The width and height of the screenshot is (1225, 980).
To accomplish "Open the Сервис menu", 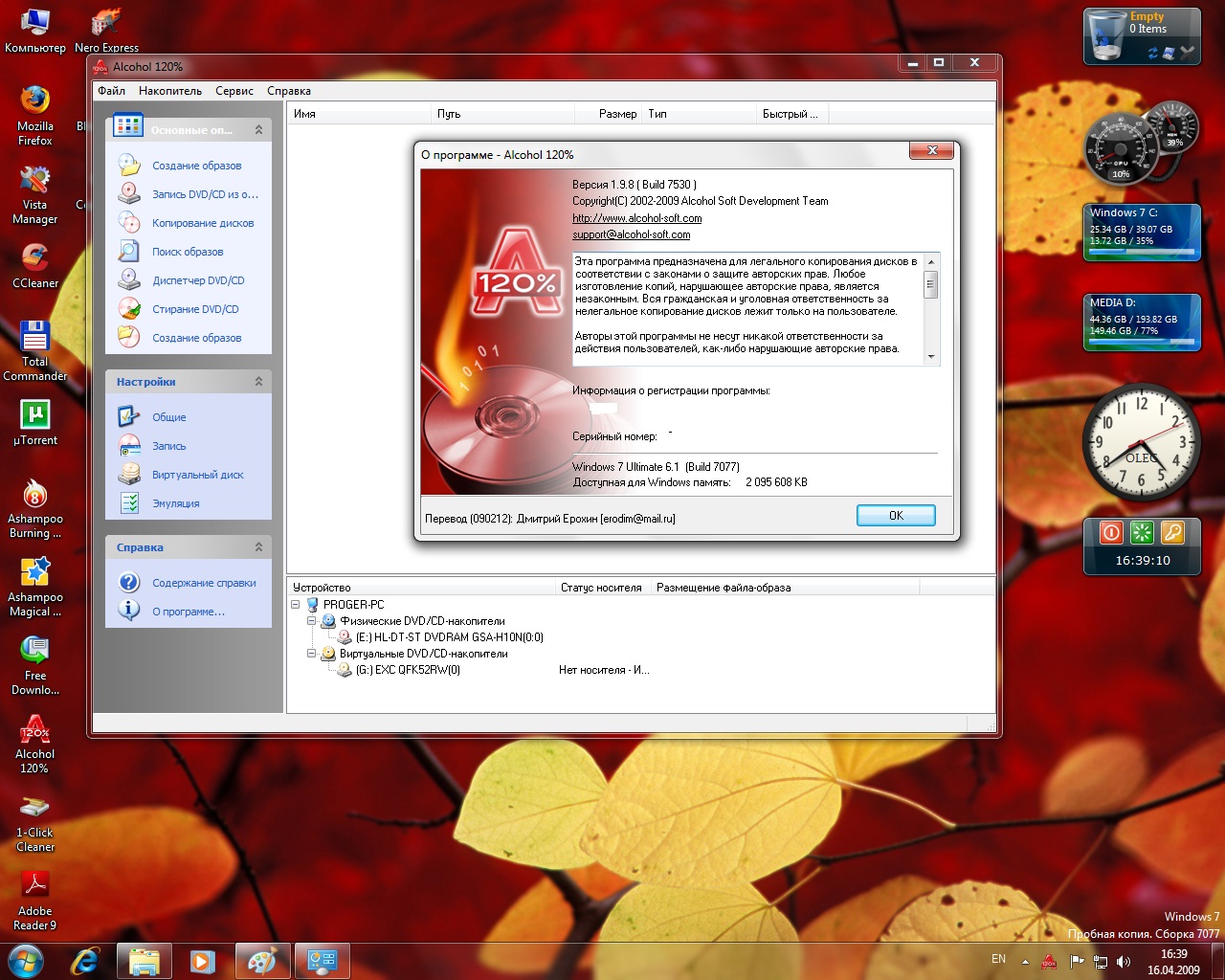I will click(x=234, y=91).
